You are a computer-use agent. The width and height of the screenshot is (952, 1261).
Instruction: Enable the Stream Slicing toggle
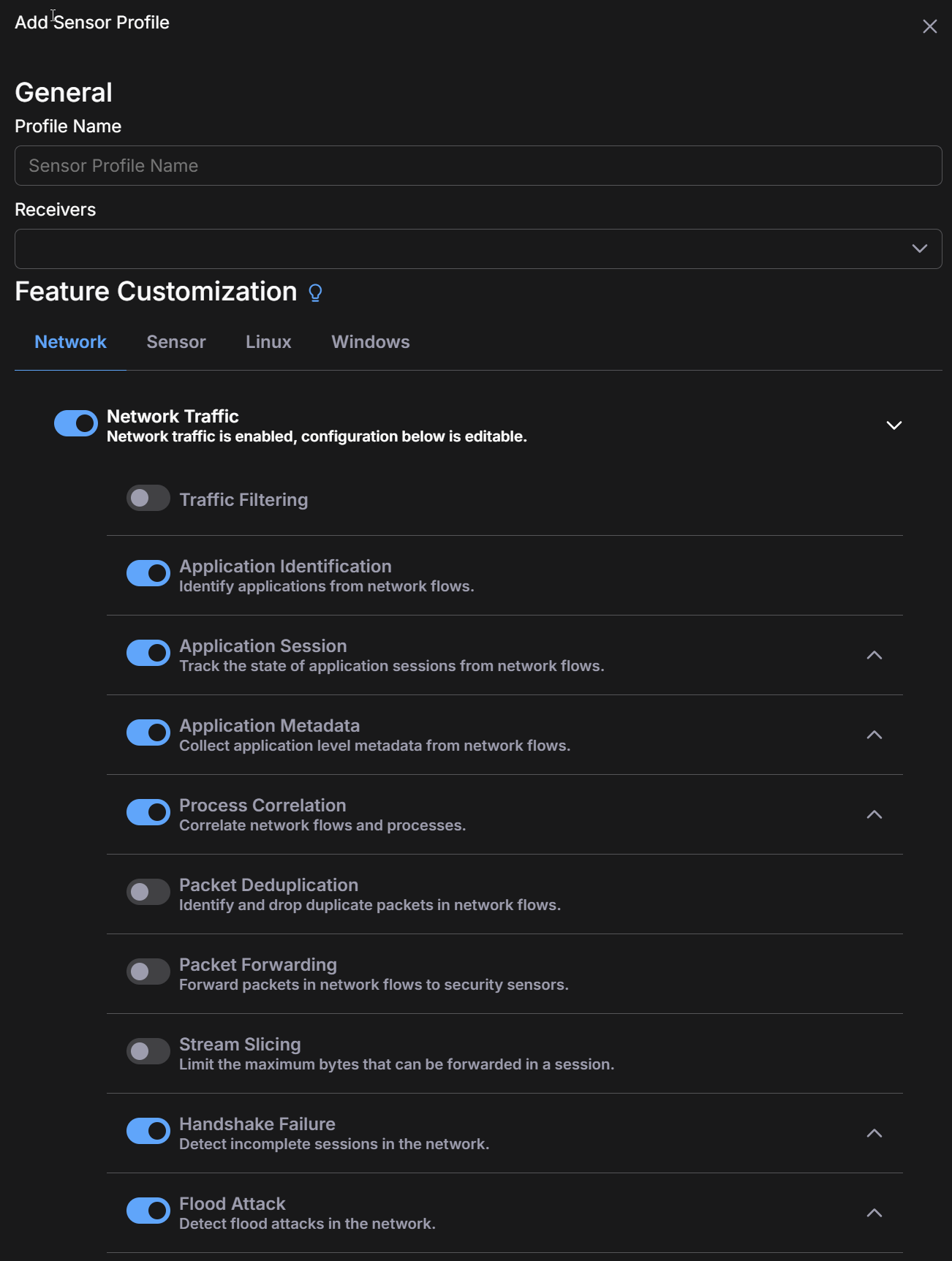pos(148,1052)
